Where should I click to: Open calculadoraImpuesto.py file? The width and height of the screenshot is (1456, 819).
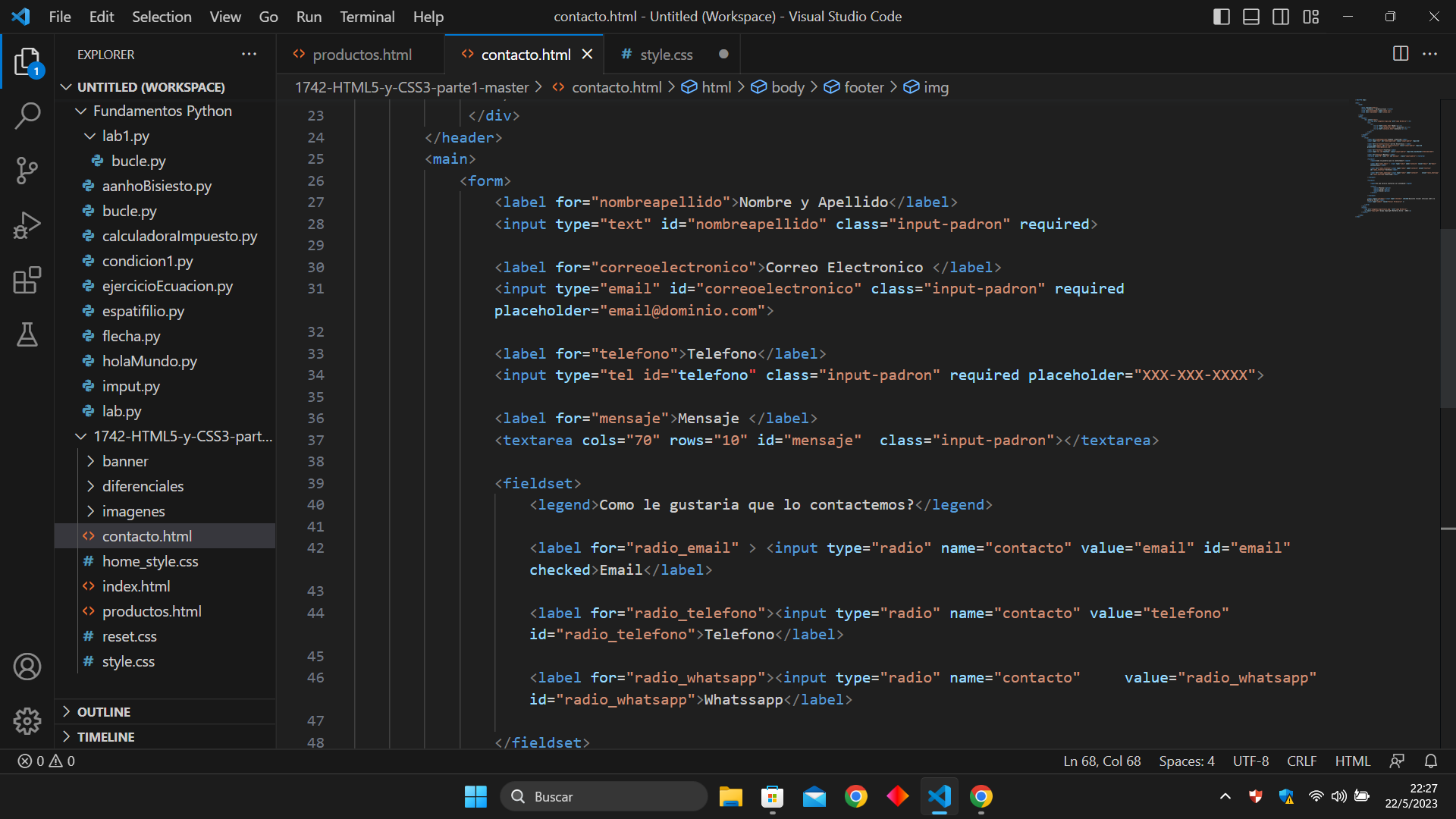coord(180,236)
